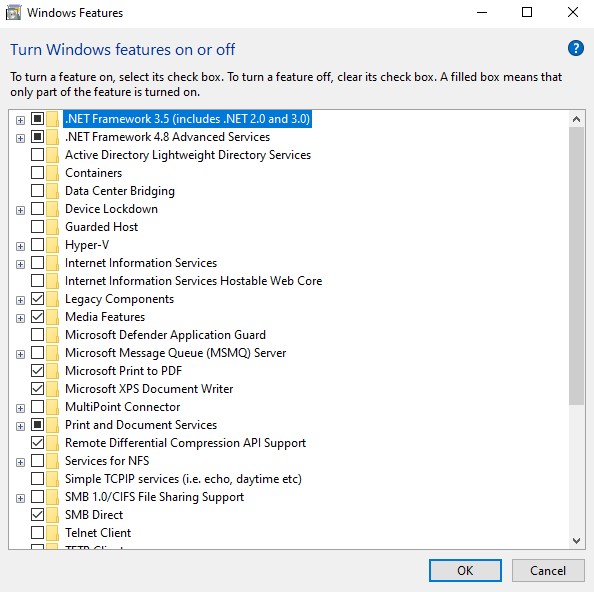This screenshot has height=592, width=594.
Task: Uncheck the Media Features checkbox
Action: pyautogui.click(x=38, y=316)
